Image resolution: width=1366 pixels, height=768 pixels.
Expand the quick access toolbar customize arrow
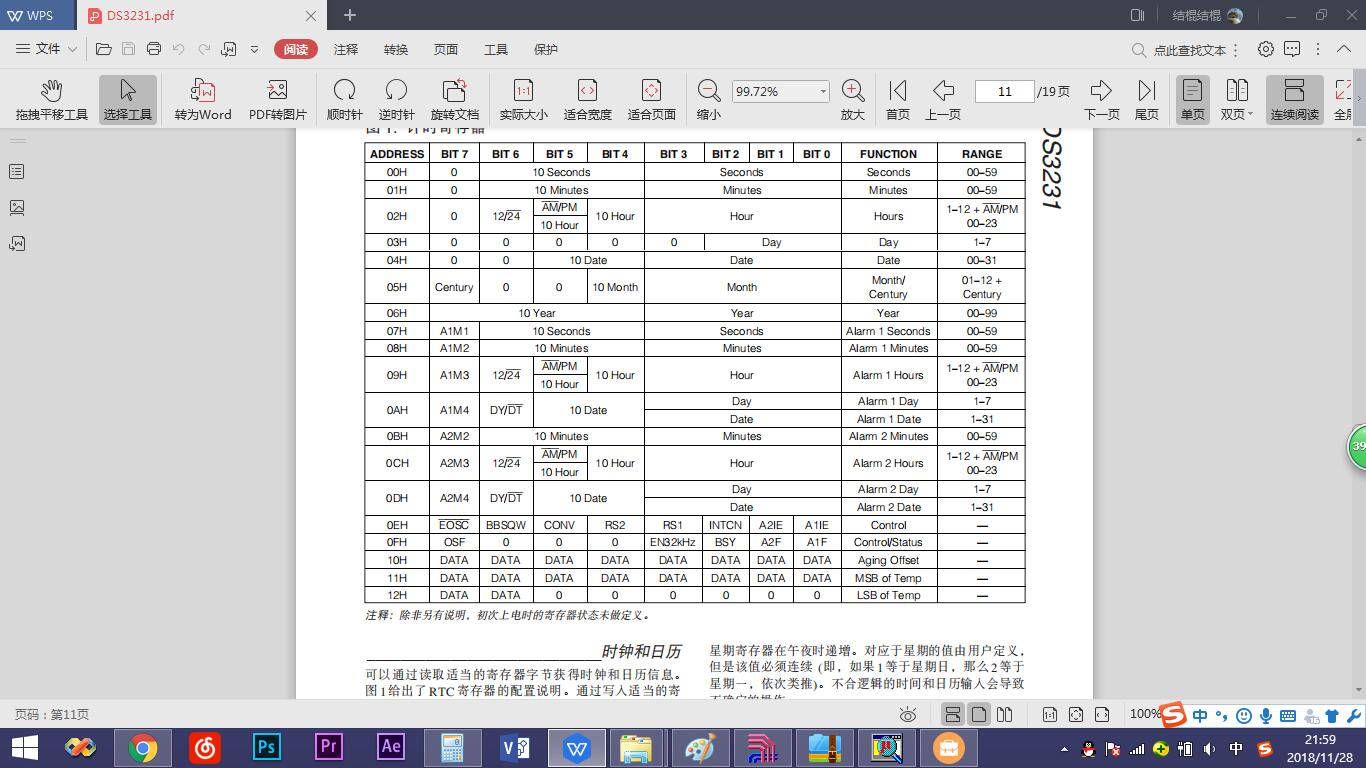pyautogui.click(x=254, y=49)
